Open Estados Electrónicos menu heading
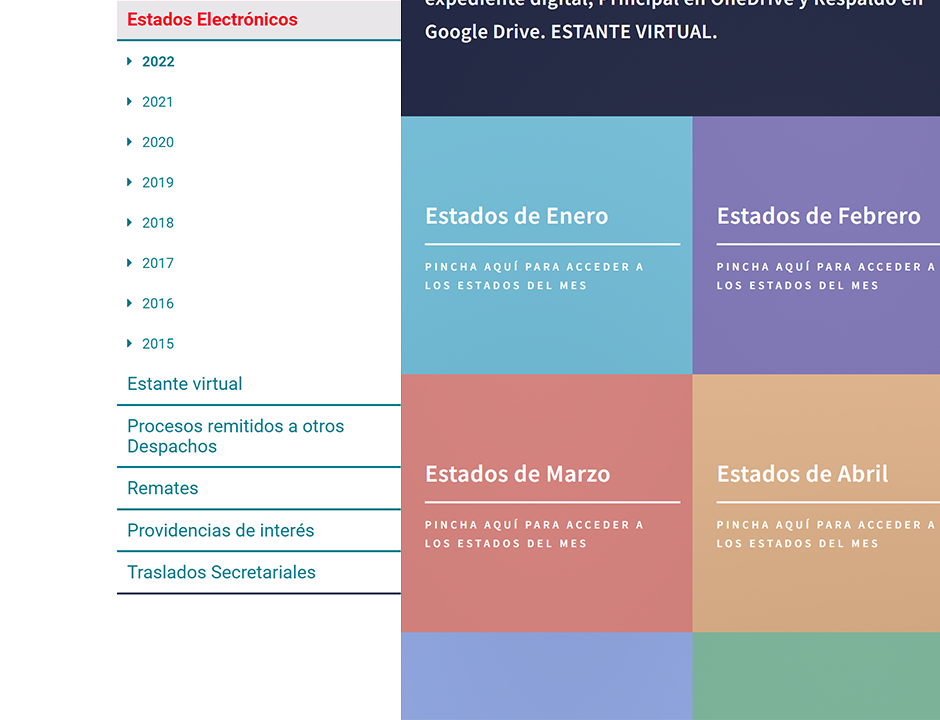The height and width of the screenshot is (720, 940). (x=212, y=20)
